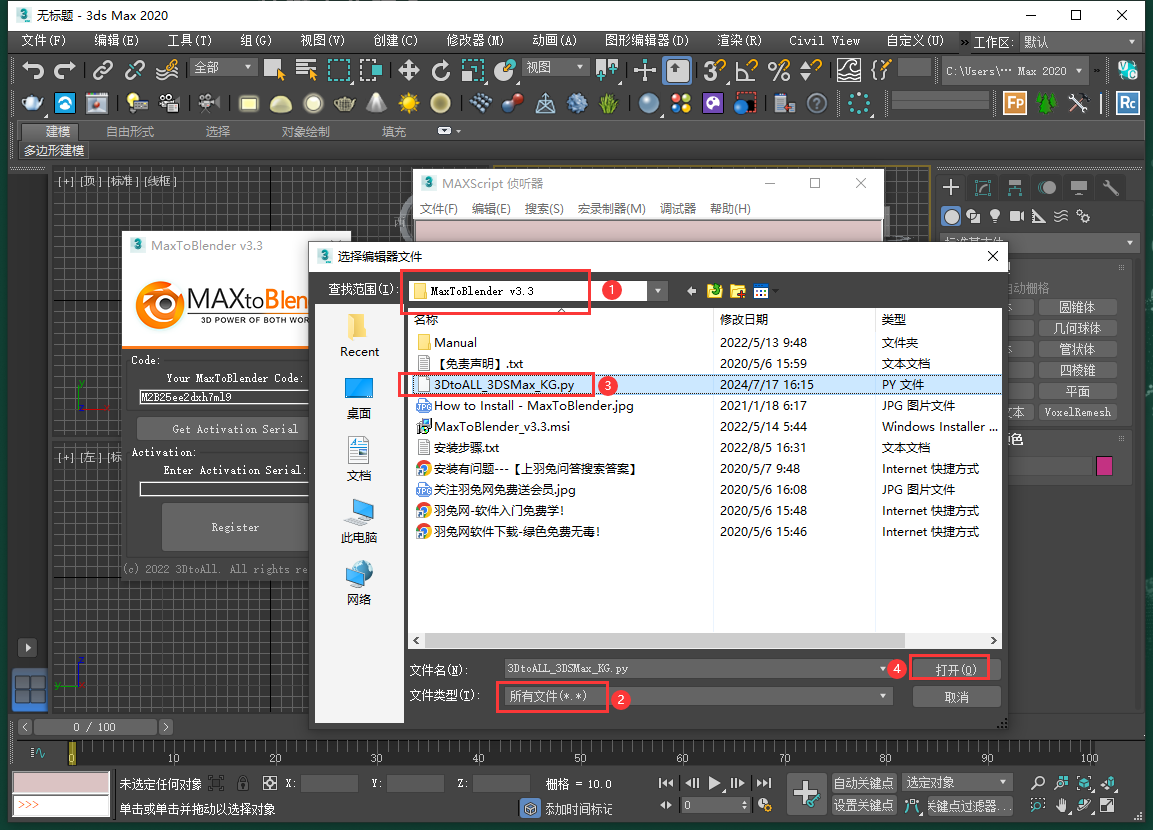Toggle Spinner Snap
Screen dimensions: 1153x830
(x=810, y=71)
